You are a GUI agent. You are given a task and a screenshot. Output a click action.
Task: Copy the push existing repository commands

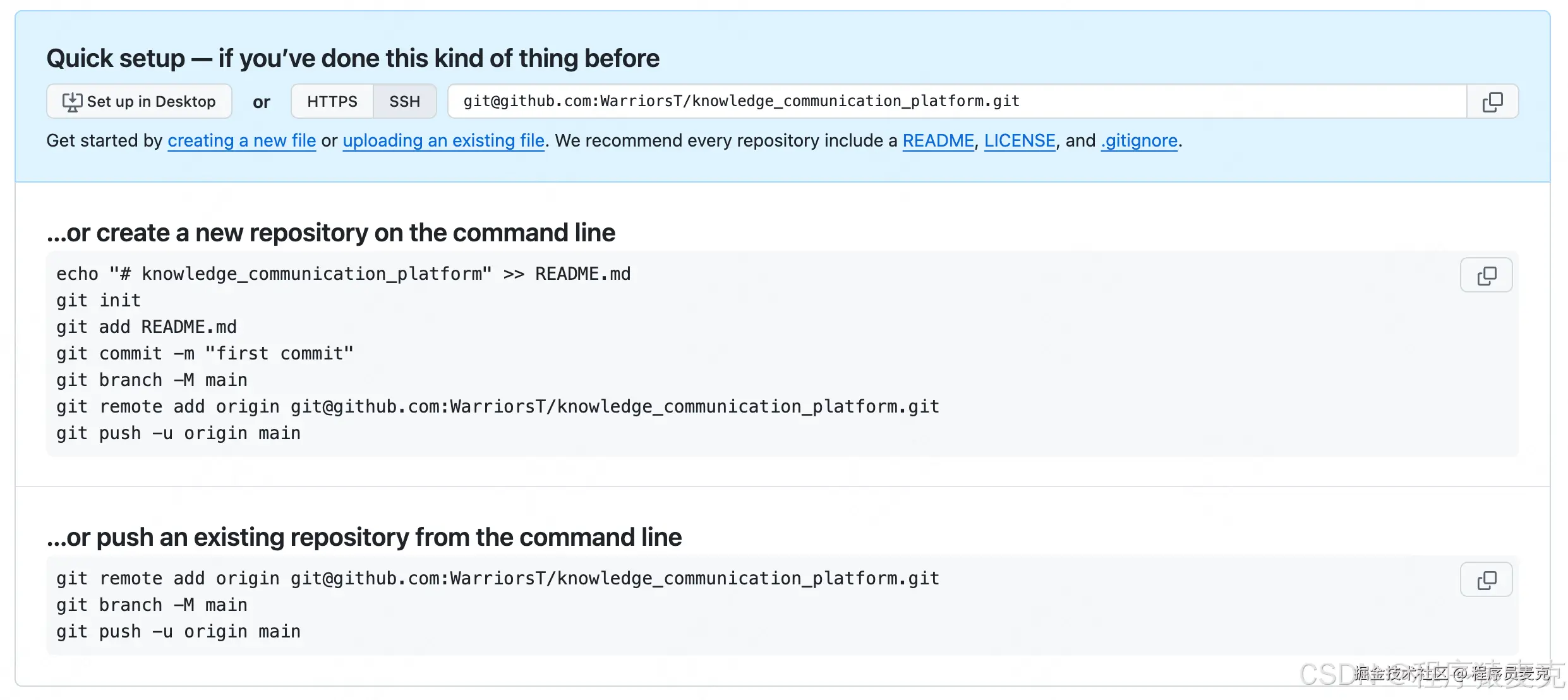(1486, 580)
